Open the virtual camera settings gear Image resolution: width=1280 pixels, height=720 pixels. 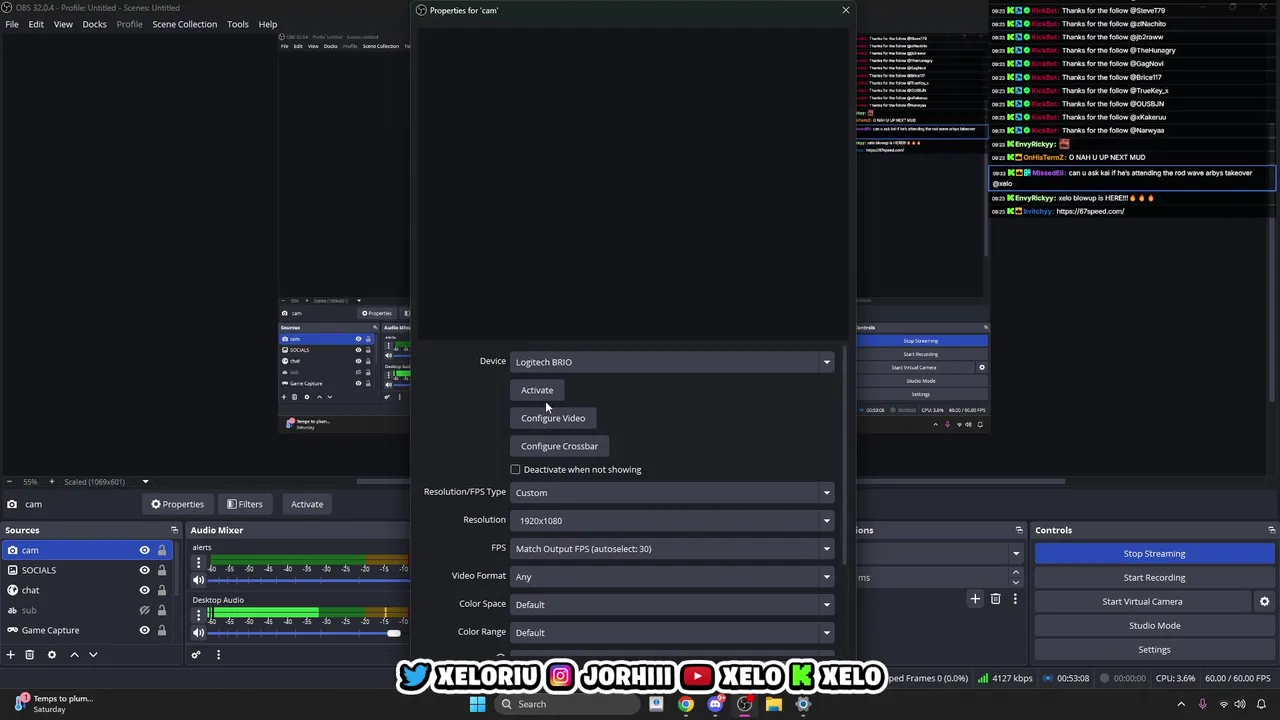[x=1264, y=601]
